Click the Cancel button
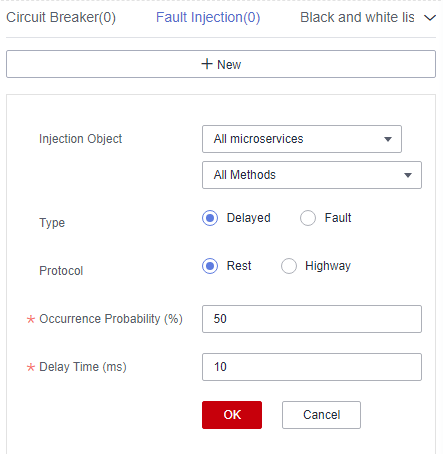This screenshot has width=443, height=454. pos(321,415)
